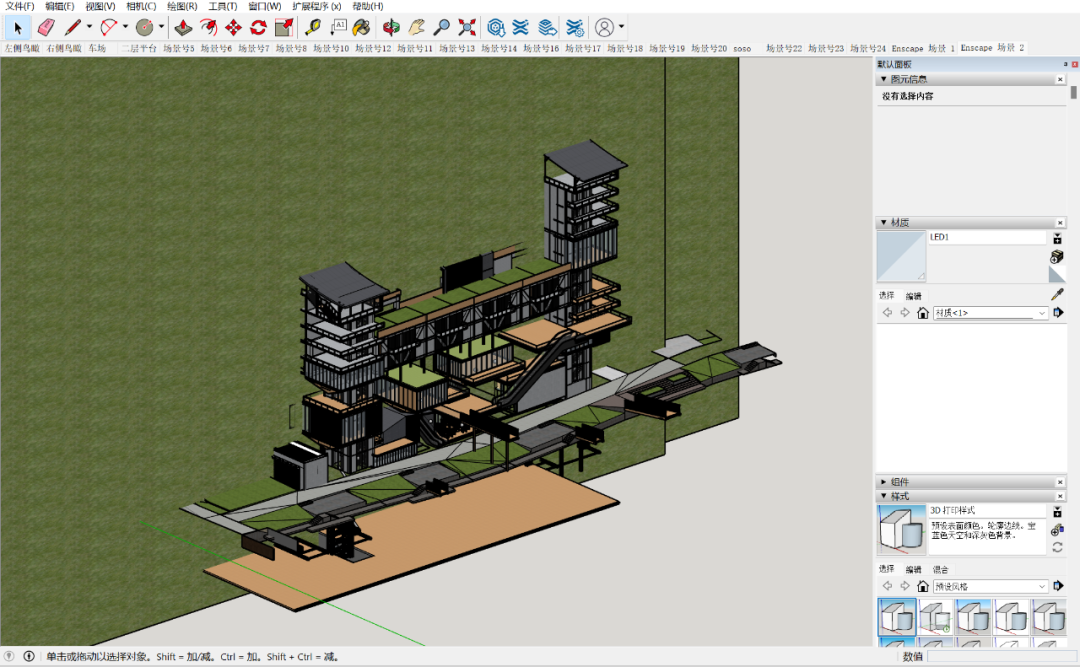Select the Scale tool

(x=284, y=28)
